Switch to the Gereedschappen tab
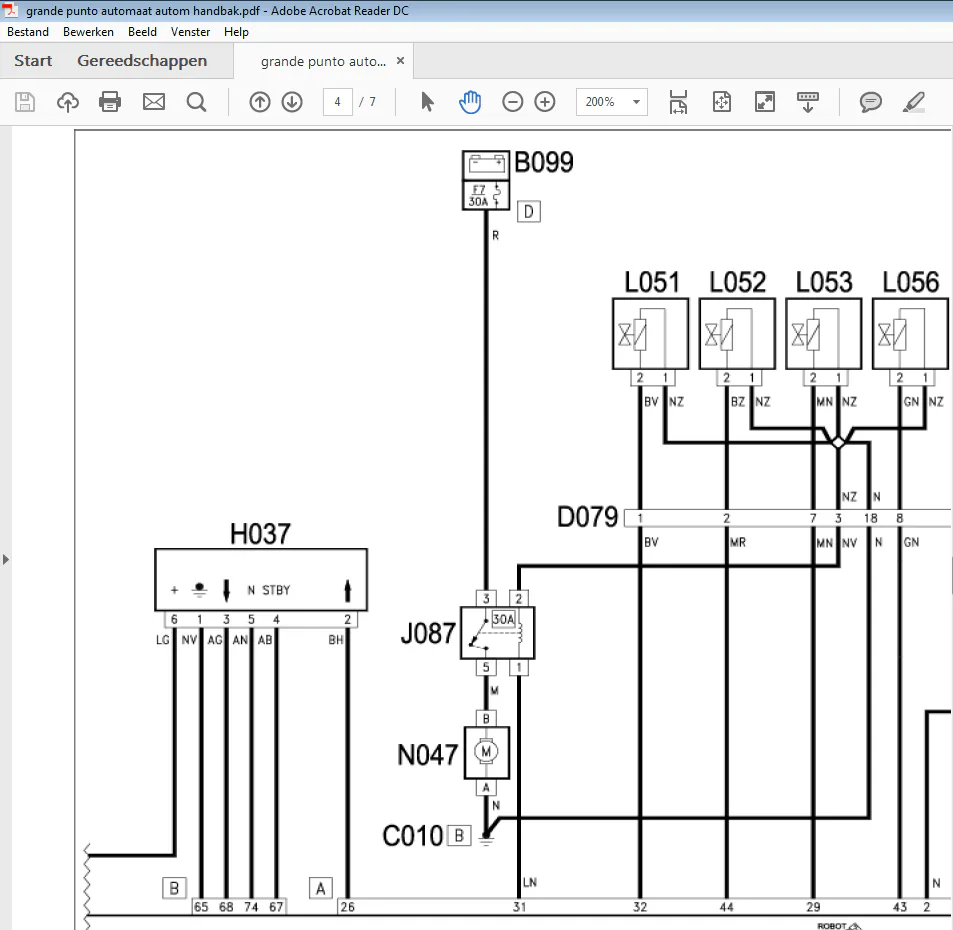The width and height of the screenshot is (953, 930). [142, 61]
